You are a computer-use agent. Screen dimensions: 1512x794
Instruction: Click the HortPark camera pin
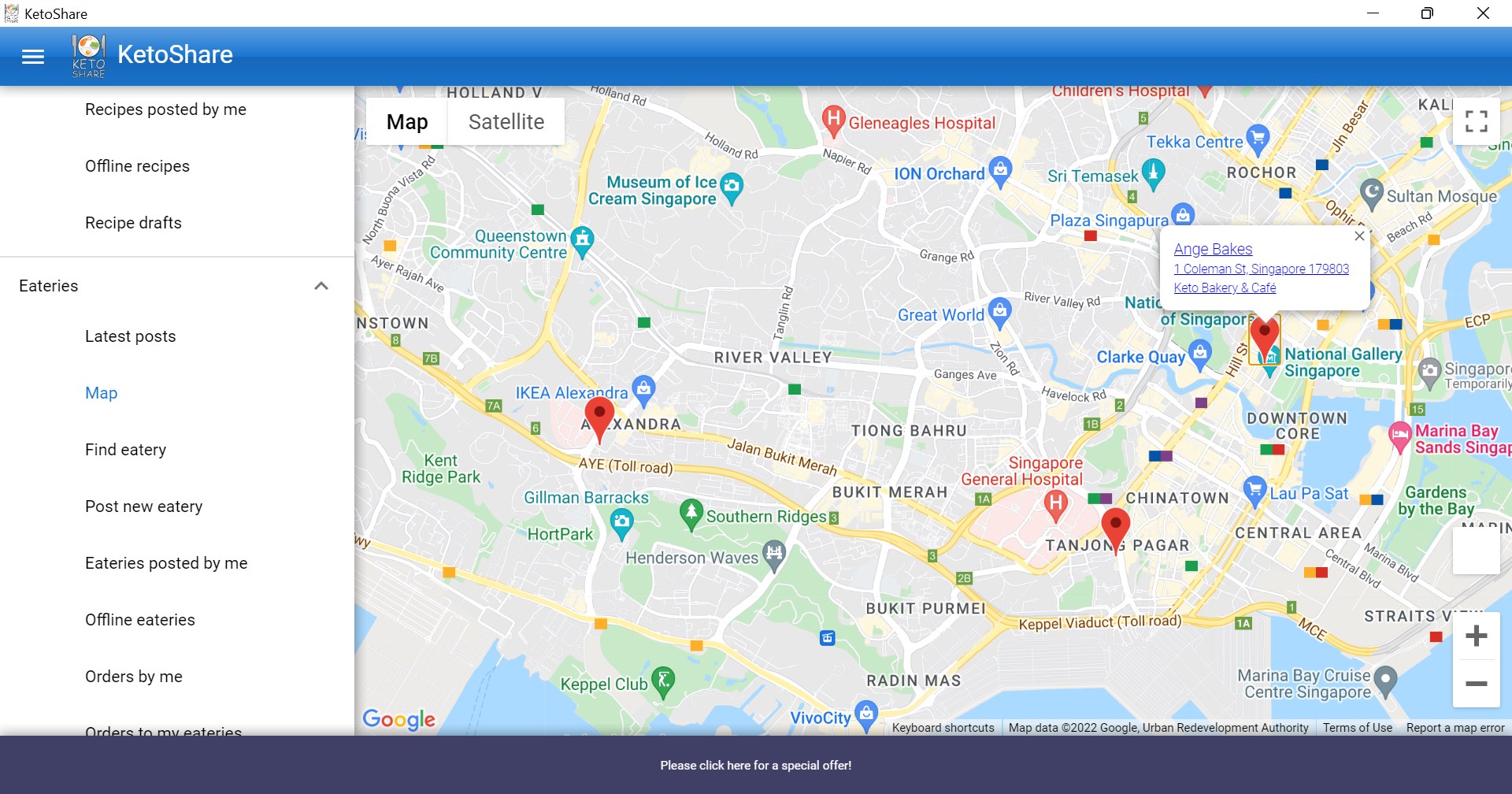coord(622,525)
